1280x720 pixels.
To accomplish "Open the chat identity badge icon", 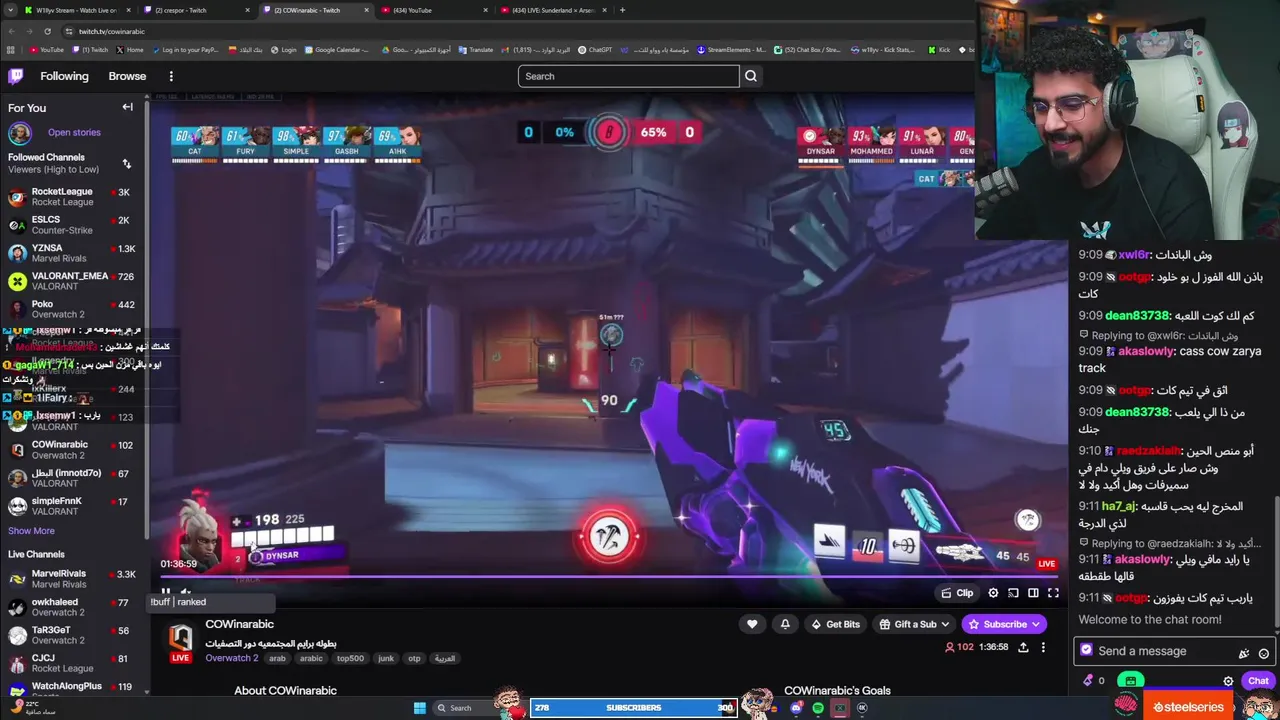I will point(1086,651).
